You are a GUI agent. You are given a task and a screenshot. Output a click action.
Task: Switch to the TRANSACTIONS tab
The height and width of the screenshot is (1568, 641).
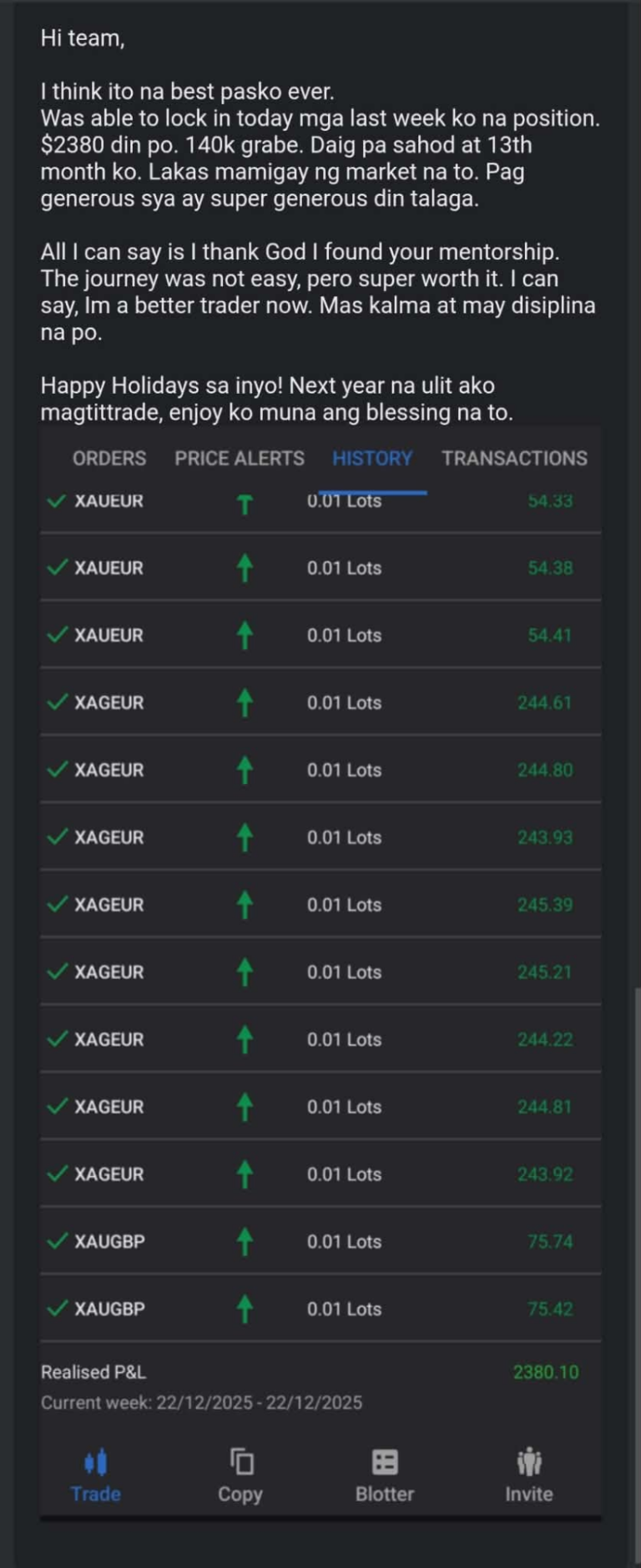[514, 458]
